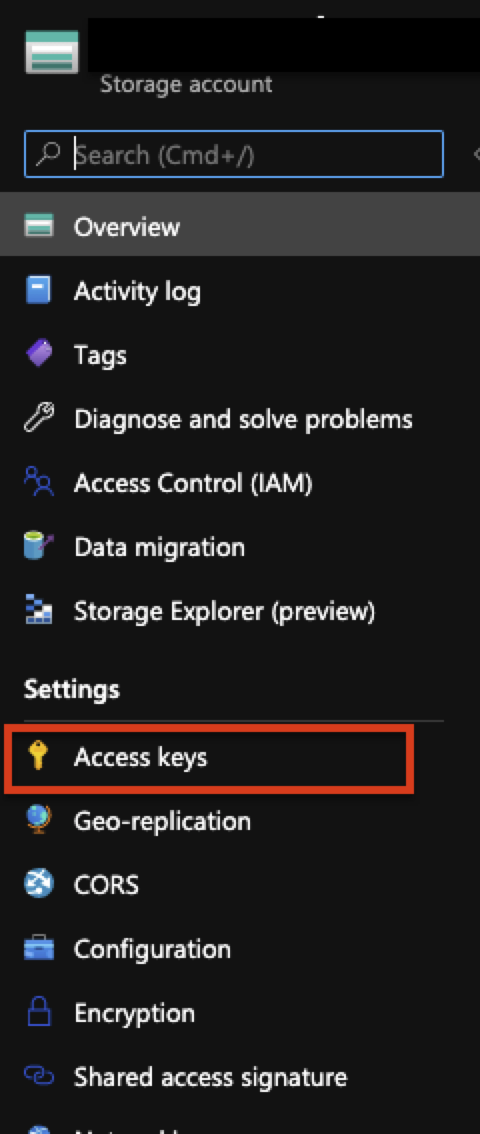Screen dimensions: 480x1134
Task: Open the Configuration settings page
Action: click(x=153, y=949)
